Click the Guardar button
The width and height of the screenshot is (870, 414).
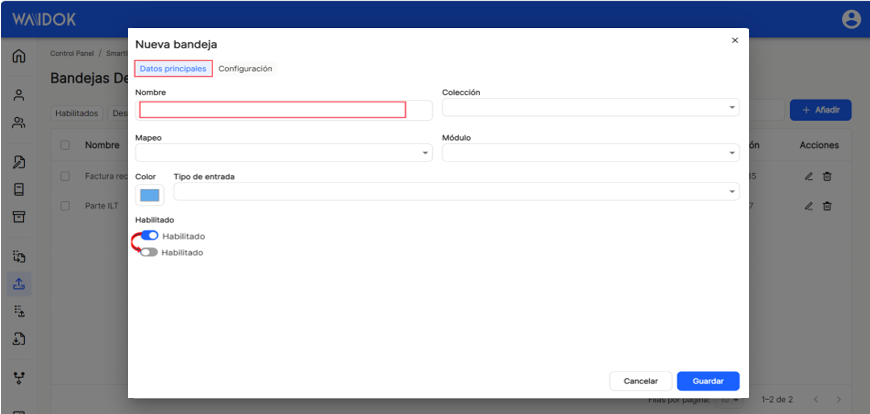[708, 381]
